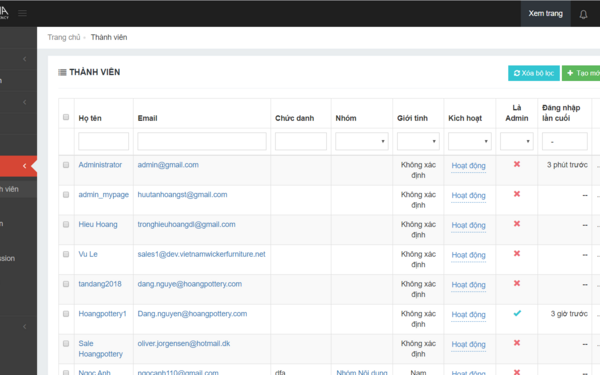This screenshot has width=600, height=375.
Task: Toggle Hoạt động status for Vu Le
Action: (468, 255)
